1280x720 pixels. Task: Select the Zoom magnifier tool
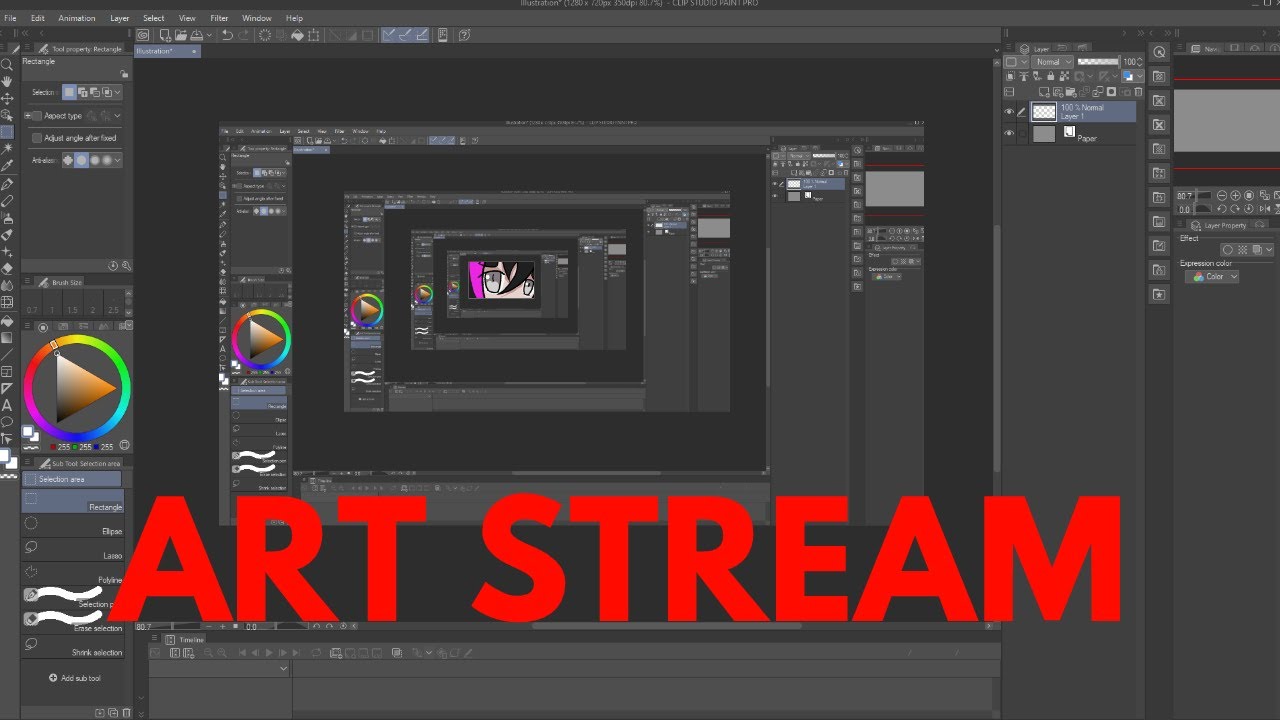[7, 64]
